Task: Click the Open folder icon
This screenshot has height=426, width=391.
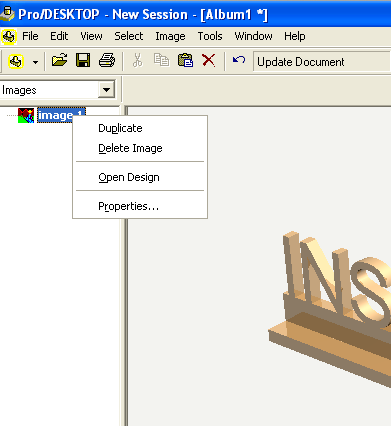Action: pos(59,61)
